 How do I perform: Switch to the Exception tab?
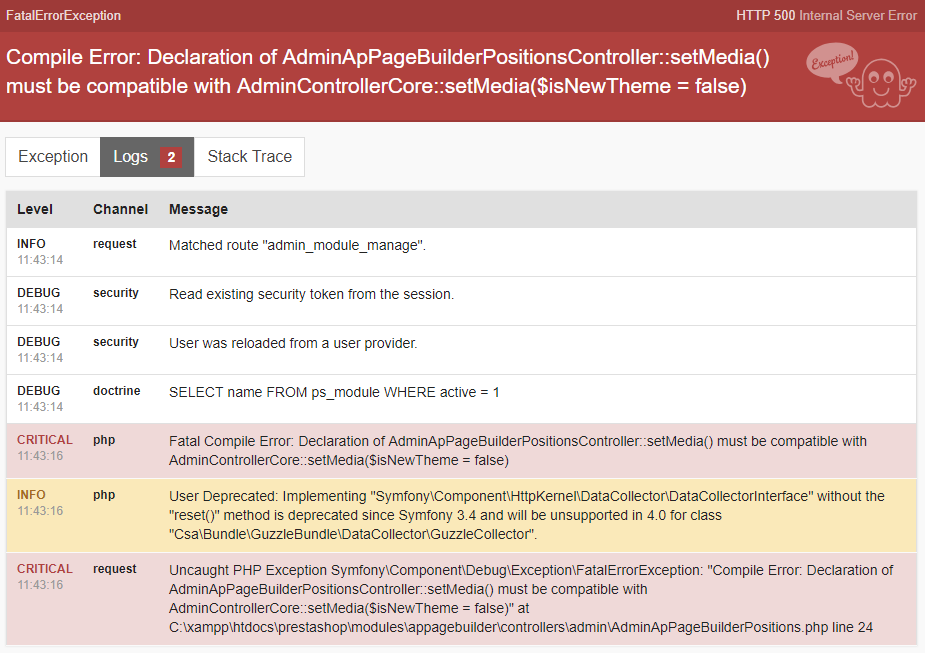(x=52, y=156)
